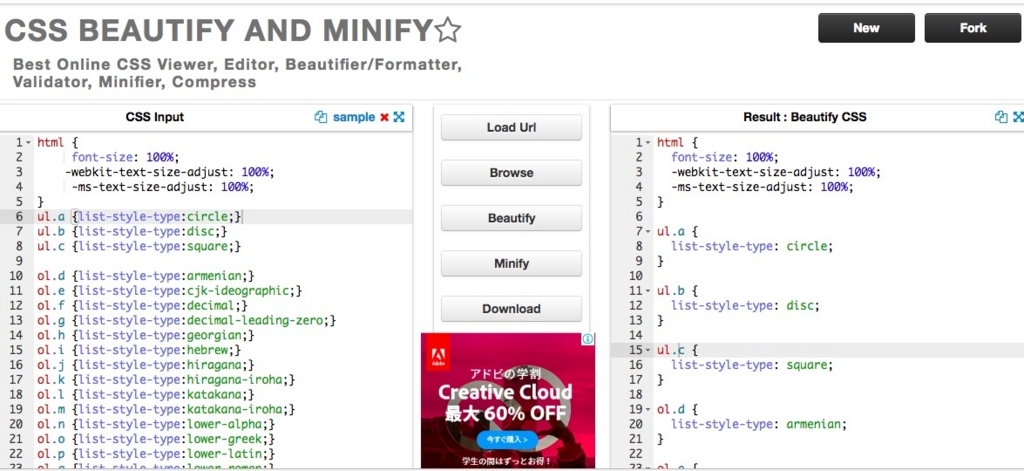The width and height of the screenshot is (1024, 471).
Task: Click input line 'ol.n' with lower-alpha
Action: pyautogui.click(x=156, y=425)
